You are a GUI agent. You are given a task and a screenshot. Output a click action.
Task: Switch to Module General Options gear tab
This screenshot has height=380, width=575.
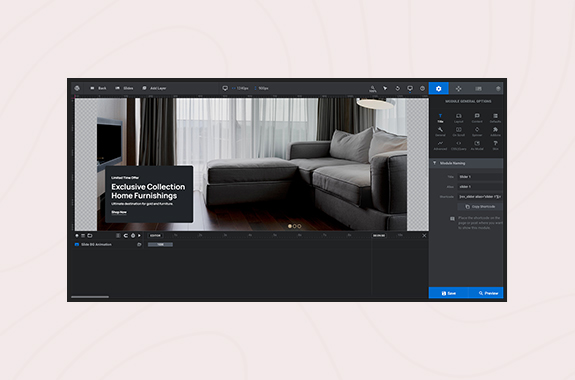tap(439, 88)
